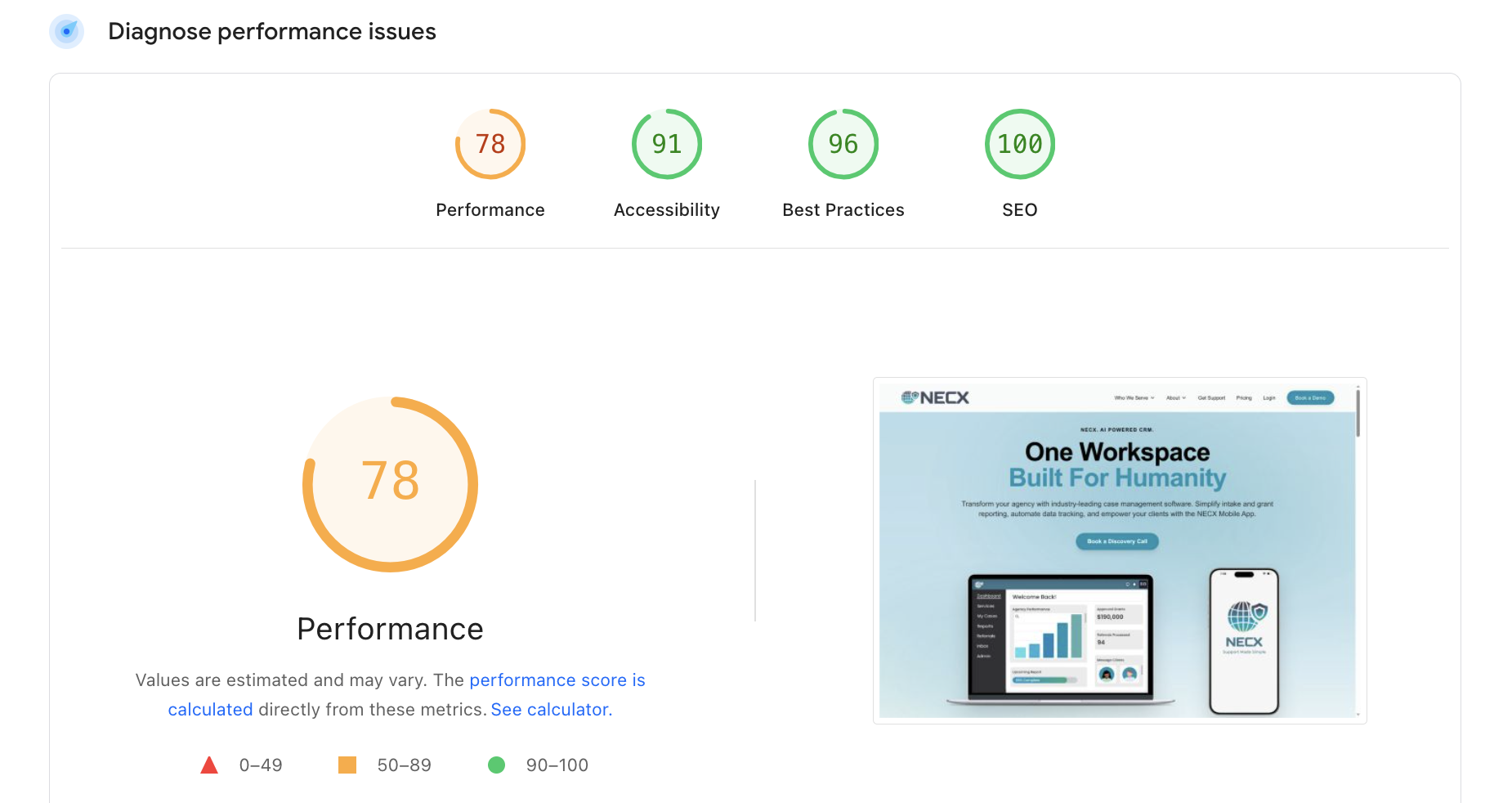Click the NECX logo in the screenshot
This screenshot has width=1512, height=803.
935,397
